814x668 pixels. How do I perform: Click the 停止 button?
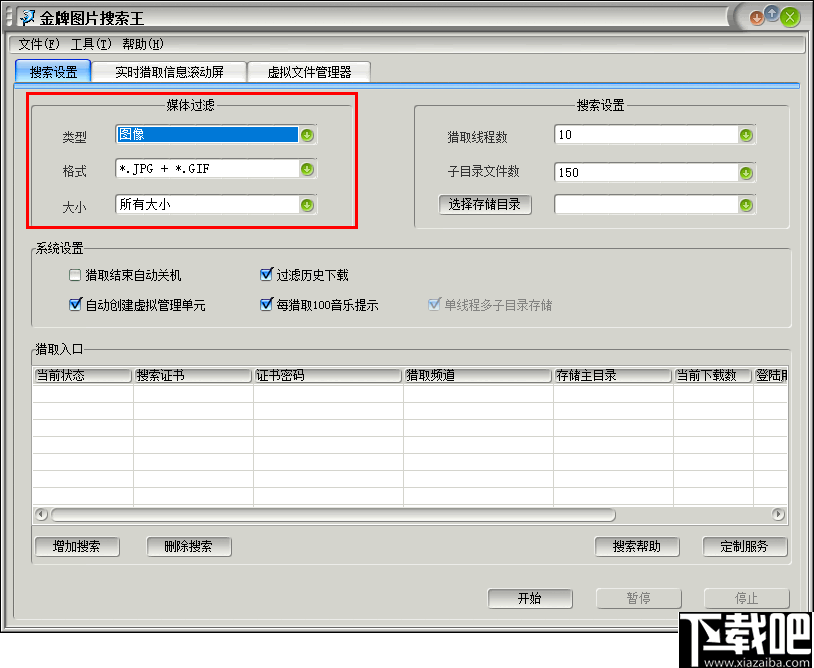point(747,598)
